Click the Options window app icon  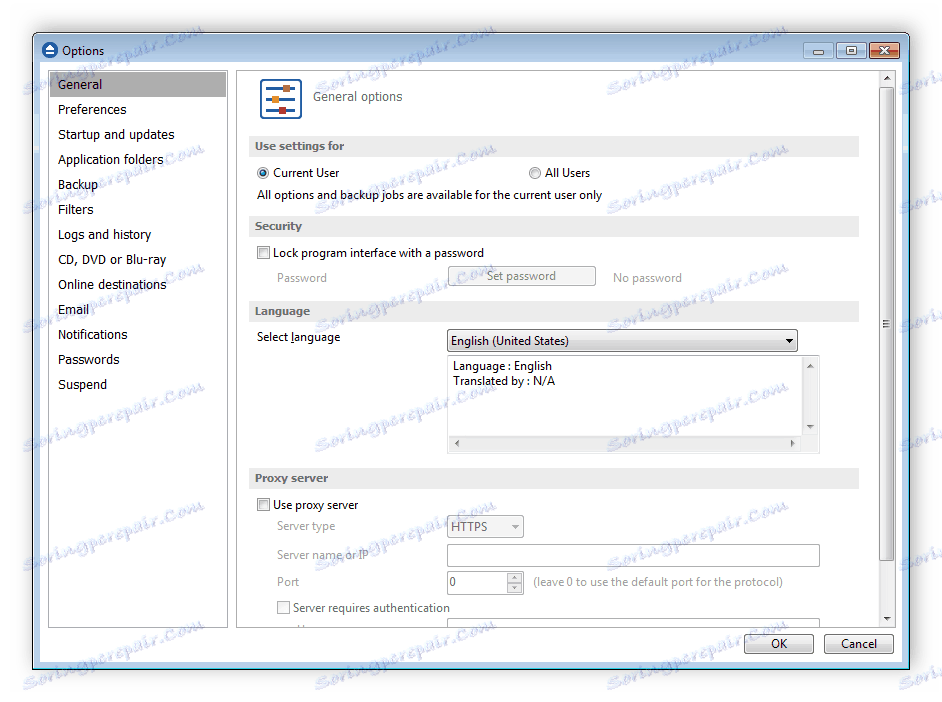point(50,50)
